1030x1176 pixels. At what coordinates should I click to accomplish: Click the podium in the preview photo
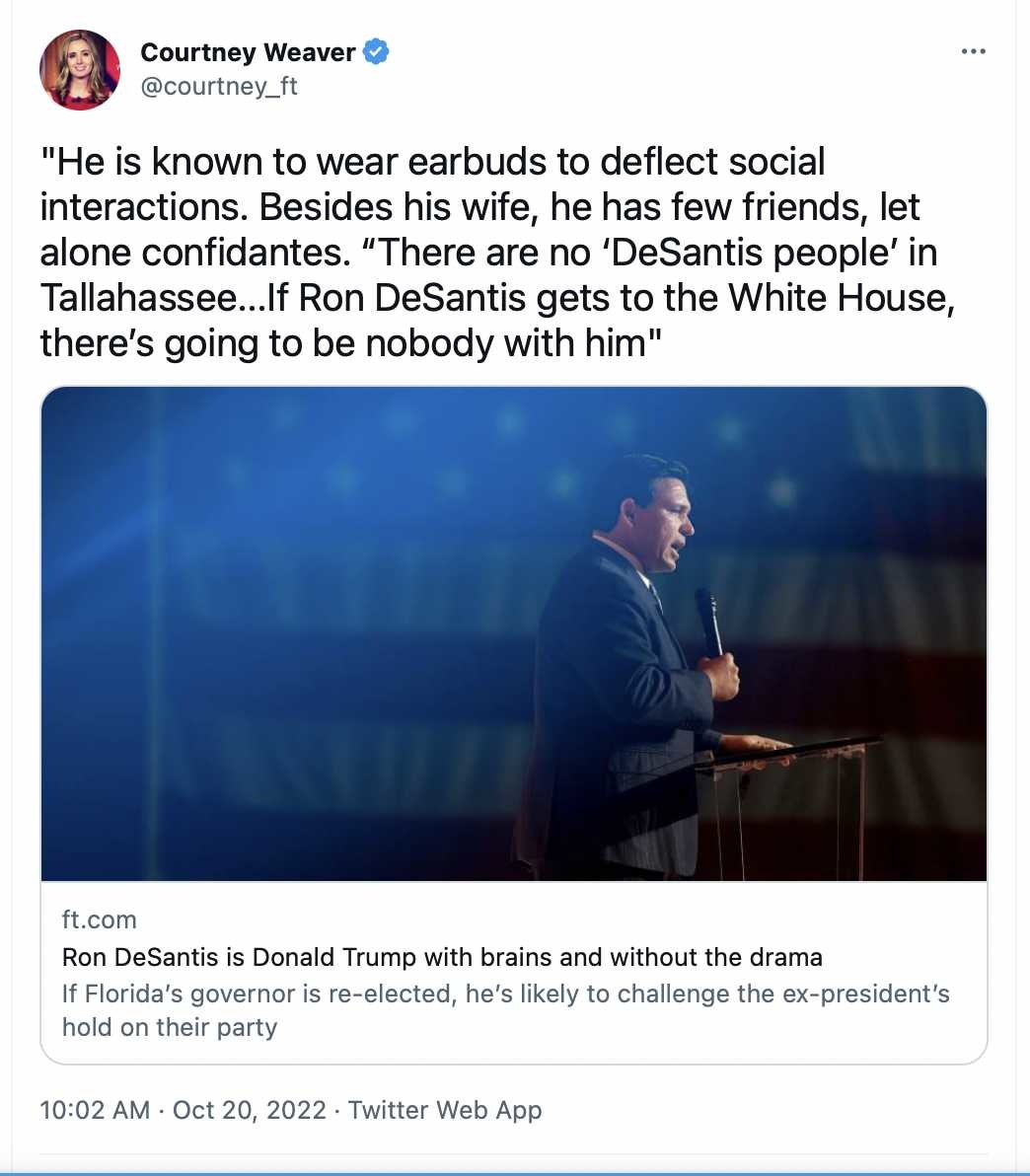click(780, 802)
